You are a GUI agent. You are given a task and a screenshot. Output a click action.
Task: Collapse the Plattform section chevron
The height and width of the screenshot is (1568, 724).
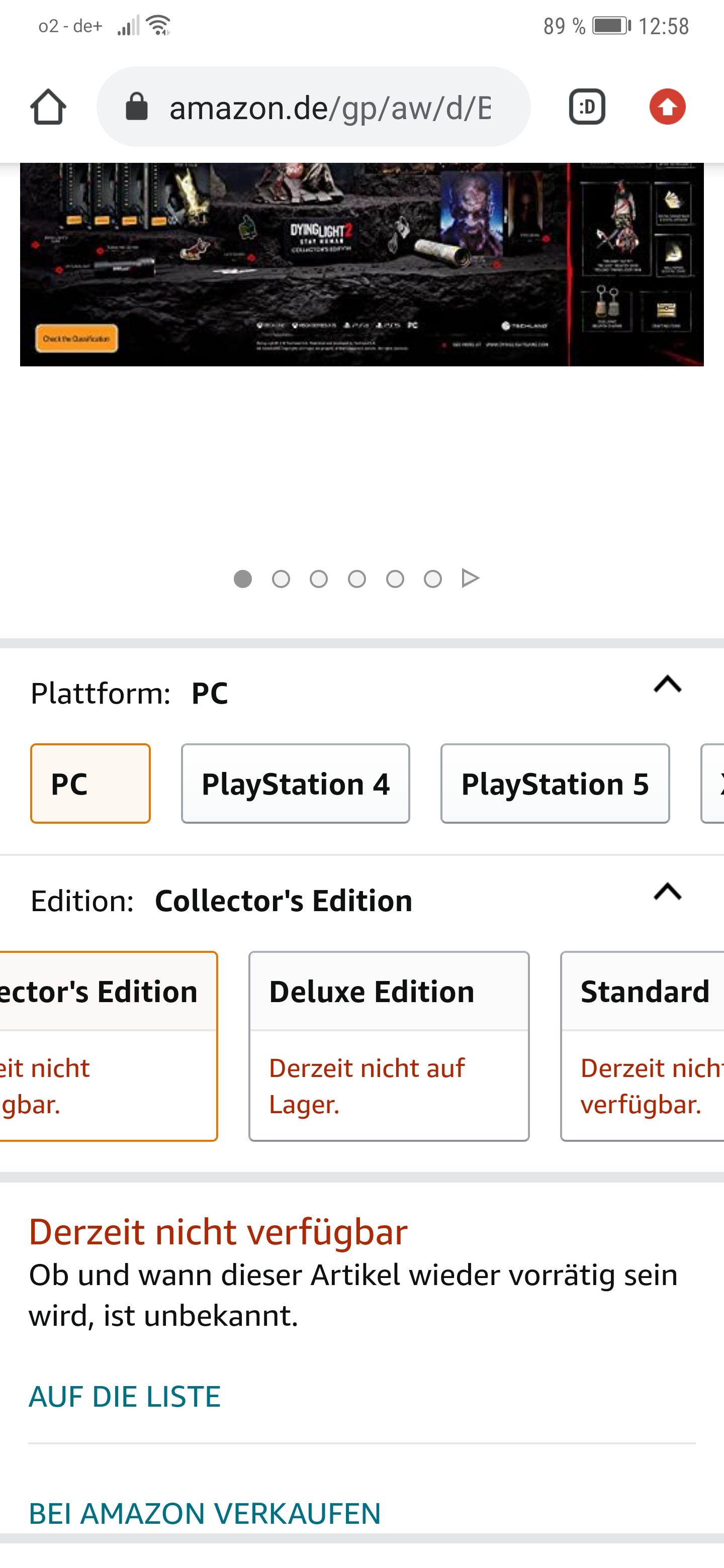[x=667, y=685]
